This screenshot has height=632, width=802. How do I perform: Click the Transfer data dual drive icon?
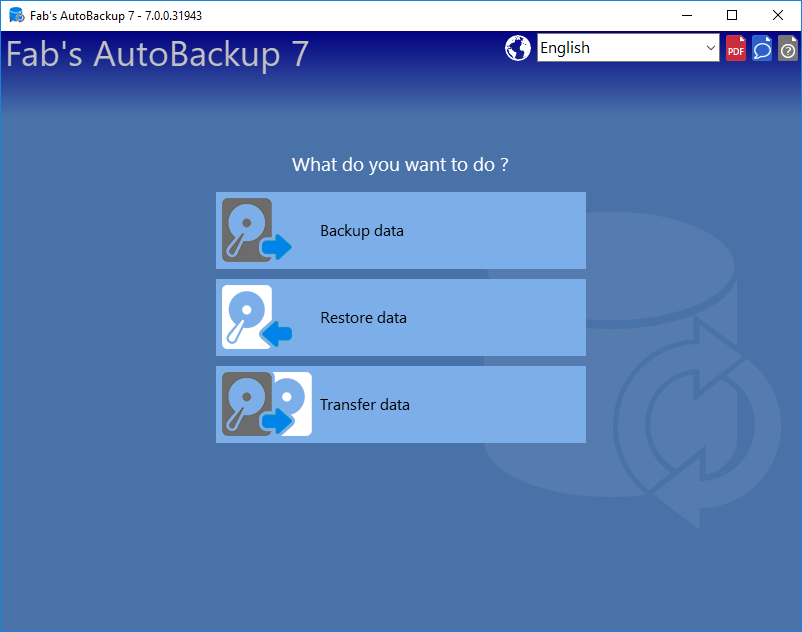[x=267, y=404]
